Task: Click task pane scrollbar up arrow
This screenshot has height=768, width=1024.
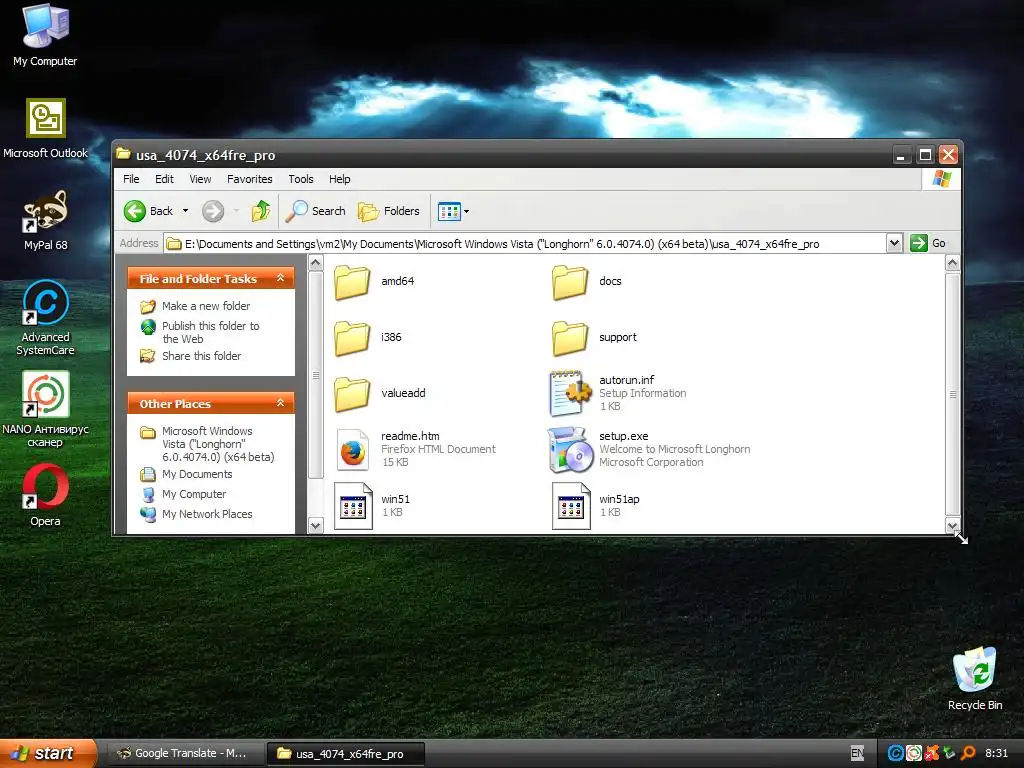Action: [x=315, y=263]
